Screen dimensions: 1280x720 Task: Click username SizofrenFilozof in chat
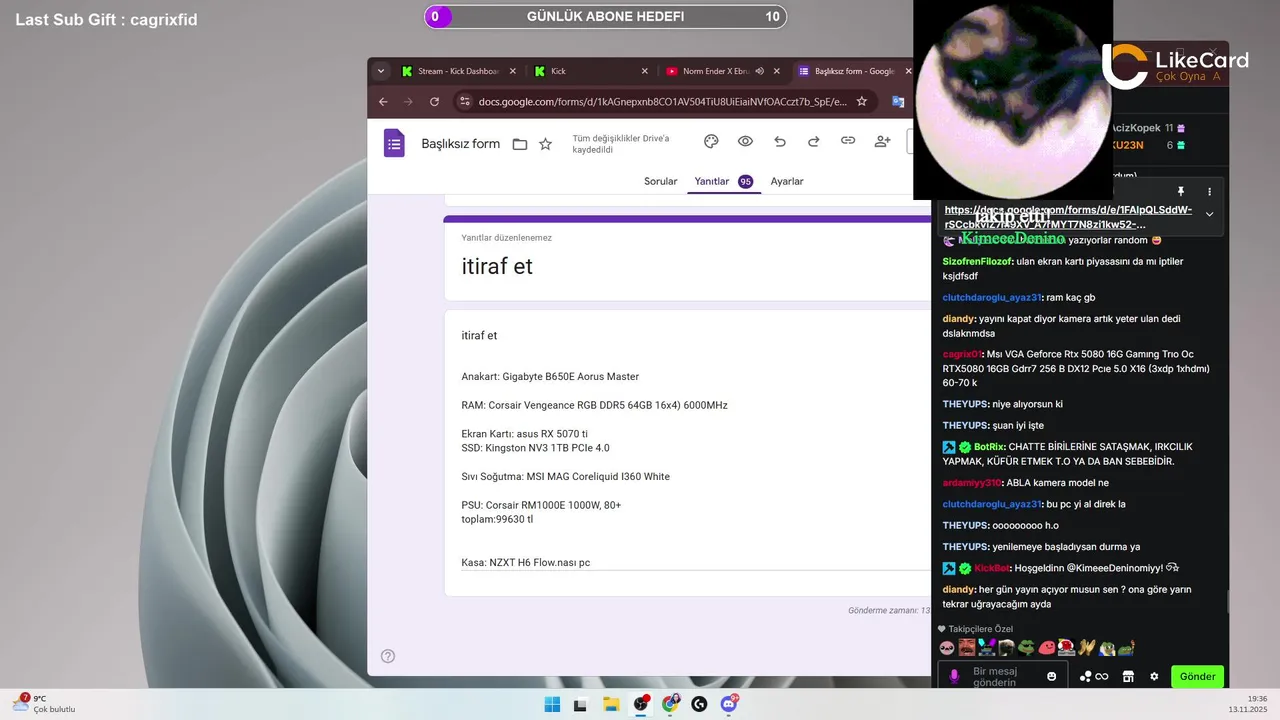[978, 262]
